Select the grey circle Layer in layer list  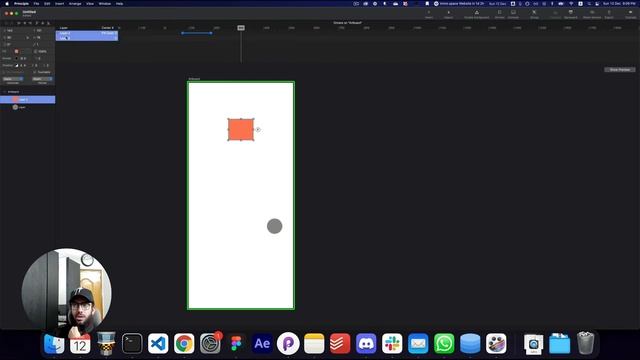(27, 107)
